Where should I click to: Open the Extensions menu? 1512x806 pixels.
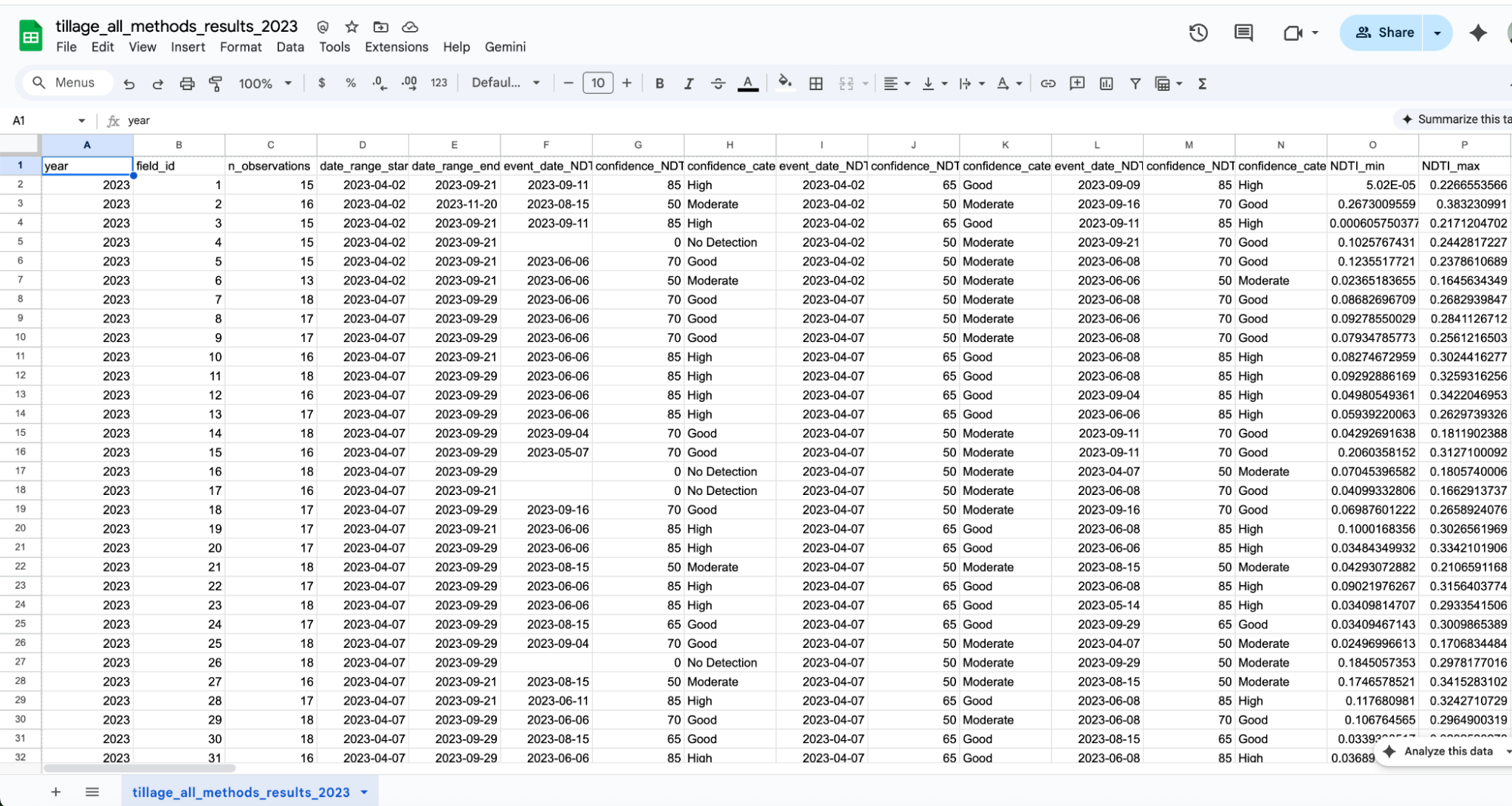coord(396,47)
